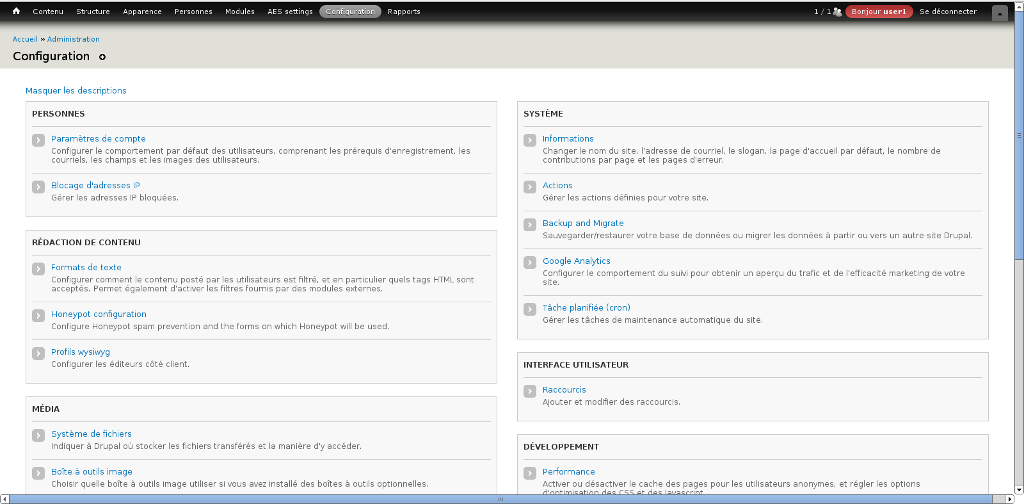The width and height of the screenshot is (1024, 504).
Task: Open the AES settings menu
Action: coord(290,12)
